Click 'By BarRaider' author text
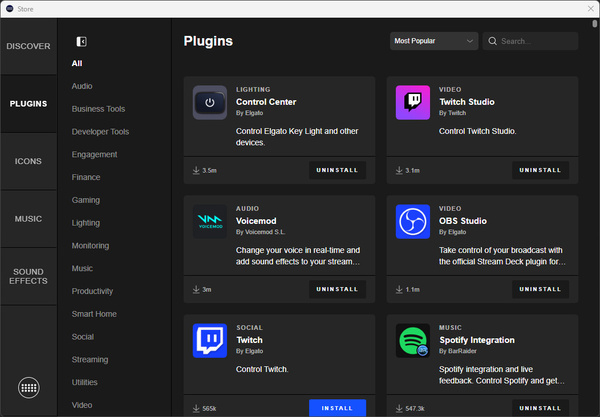This screenshot has width=600, height=417. pos(458,351)
